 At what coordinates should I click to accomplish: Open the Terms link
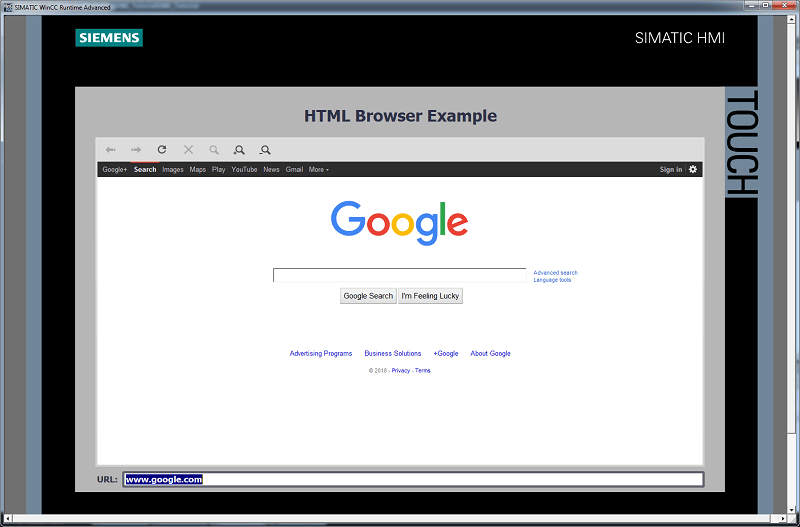coord(422,370)
